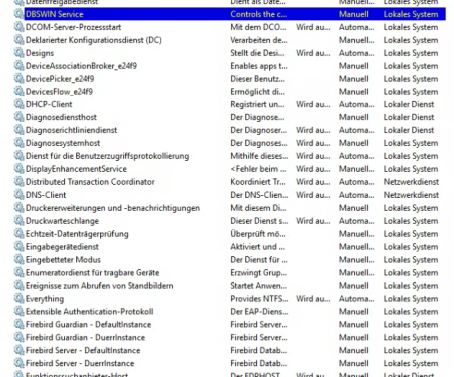Image resolution: width=454 pixels, height=377 pixels.
Task: Select the gear icon of DisplayEnhancementService
Action: pyautogui.click(x=19, y=169)
